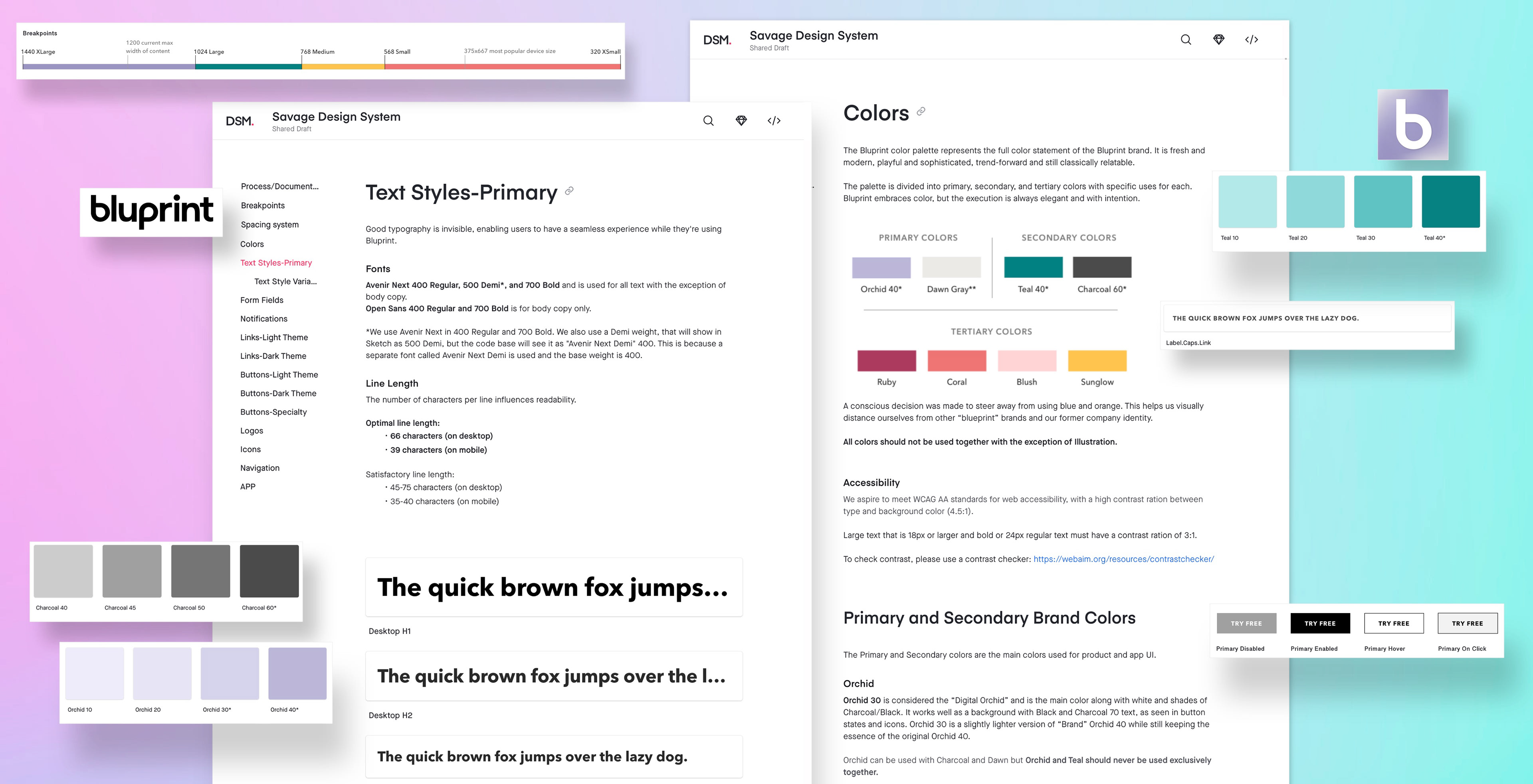Screen dimensions: 1533x784
Task: Open Breakpoints page in sidebar
Action: 262,205
